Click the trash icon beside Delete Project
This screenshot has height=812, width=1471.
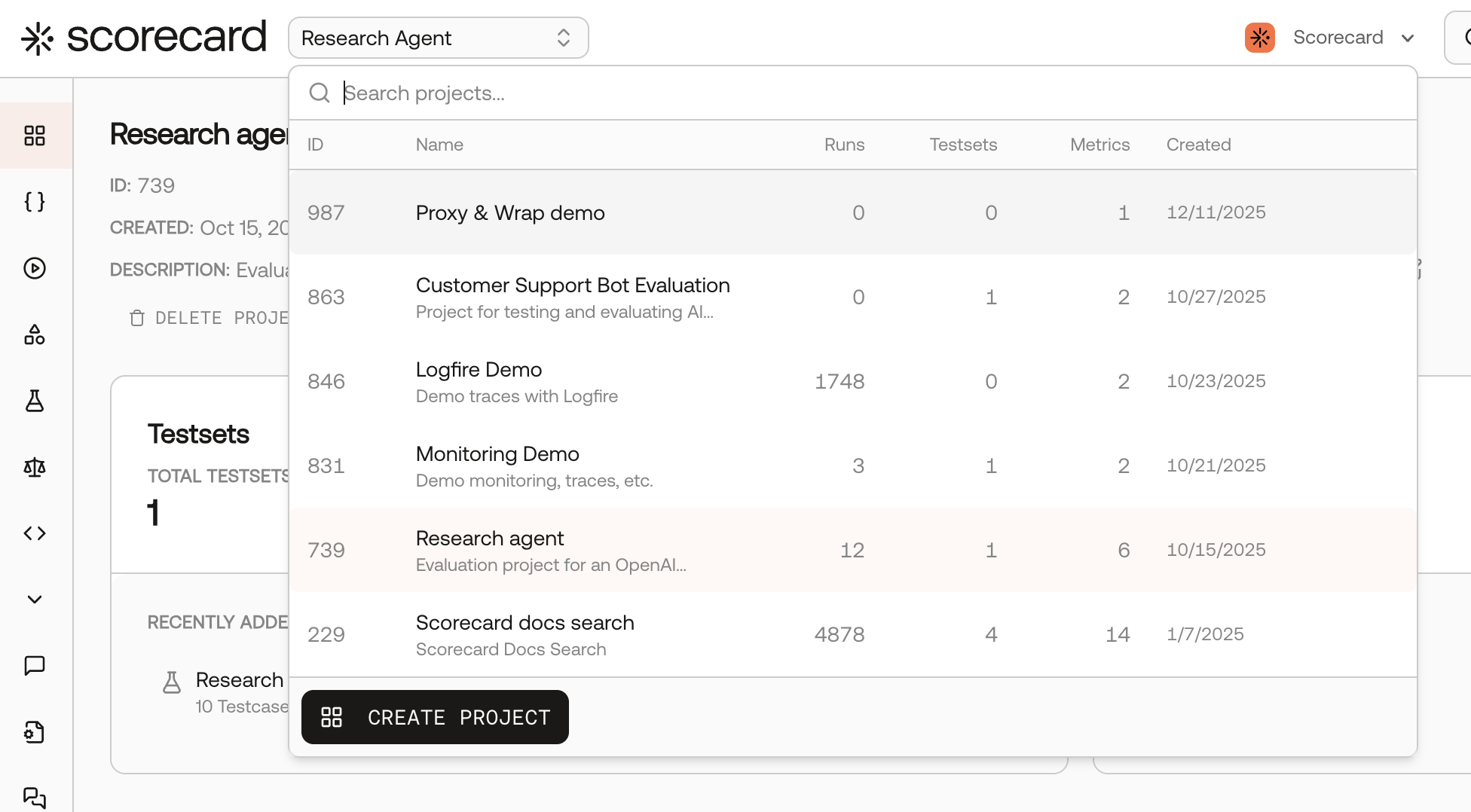136,318
